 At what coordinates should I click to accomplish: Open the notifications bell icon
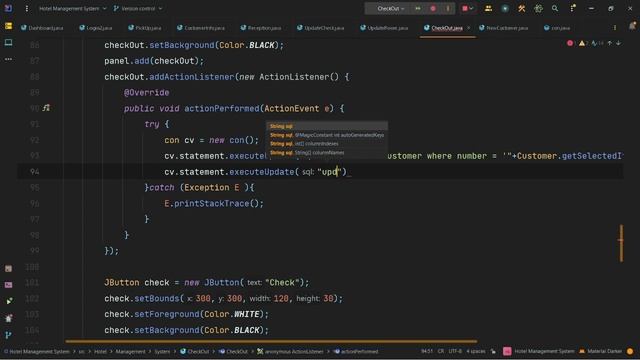632,26
